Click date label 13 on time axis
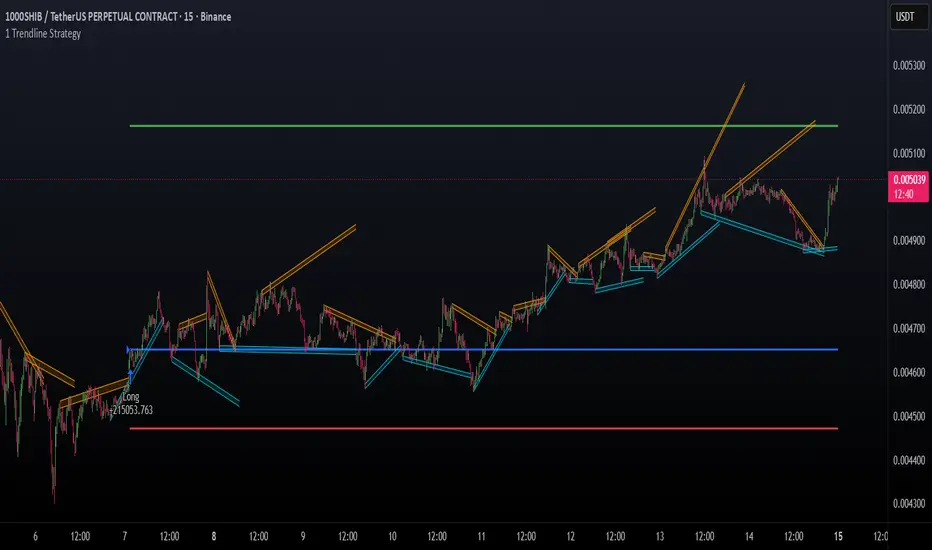The image size is (932, 550). tap(660, 537)
